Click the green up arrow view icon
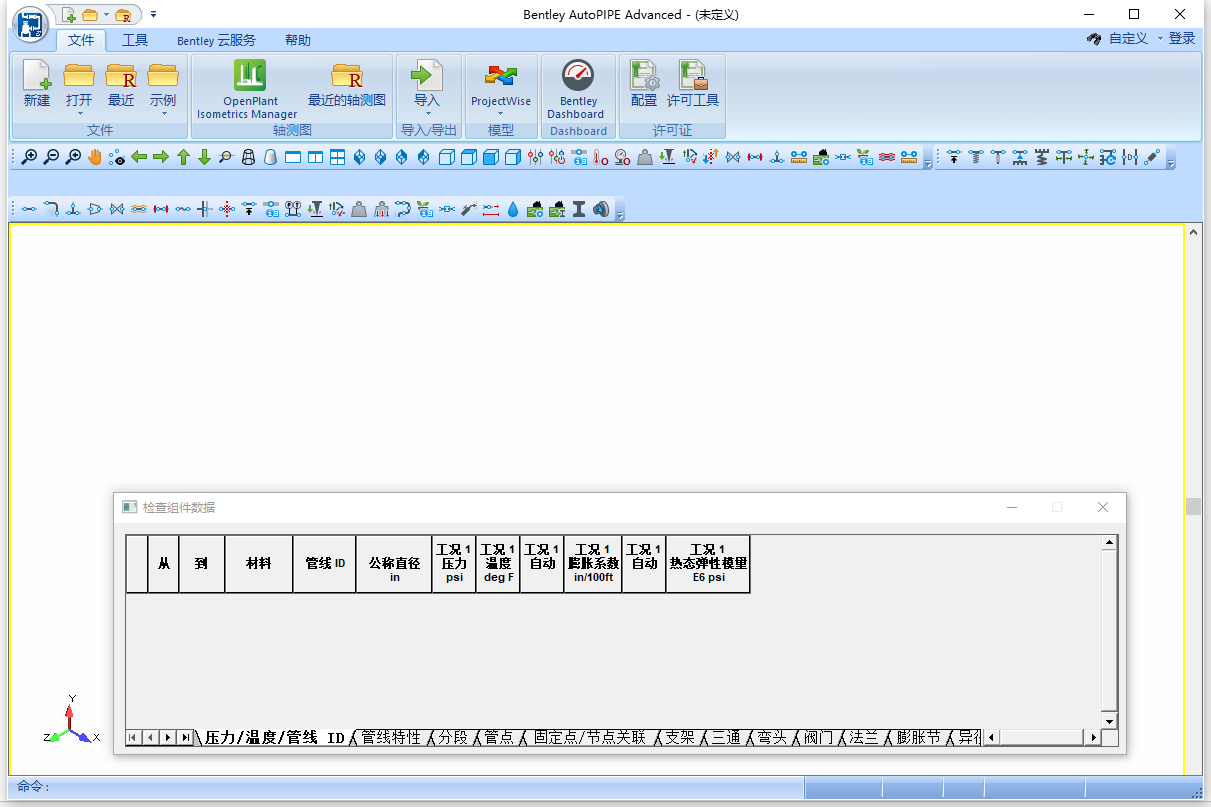This screenshot has height=807, width=1211. click(x=183, y=157)
